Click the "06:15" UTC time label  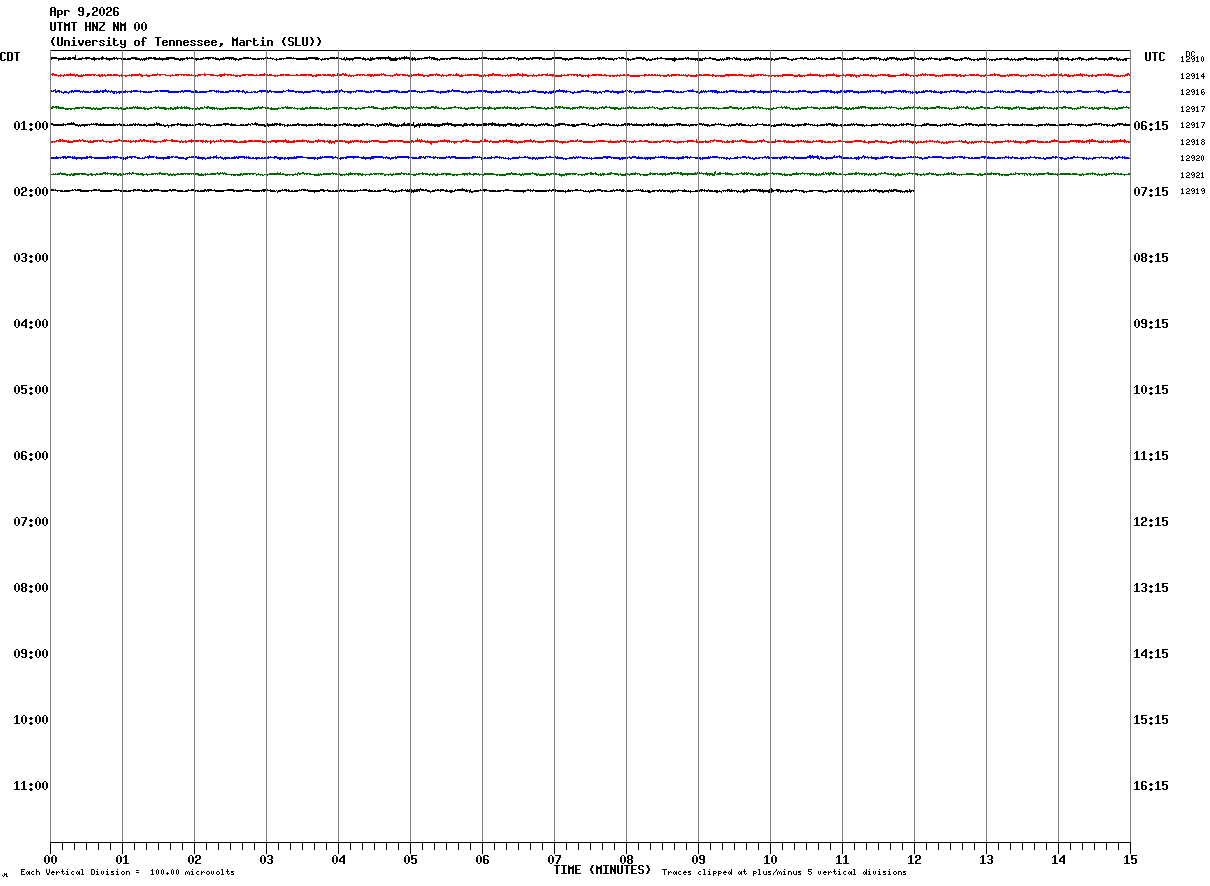pos(1151,126)
